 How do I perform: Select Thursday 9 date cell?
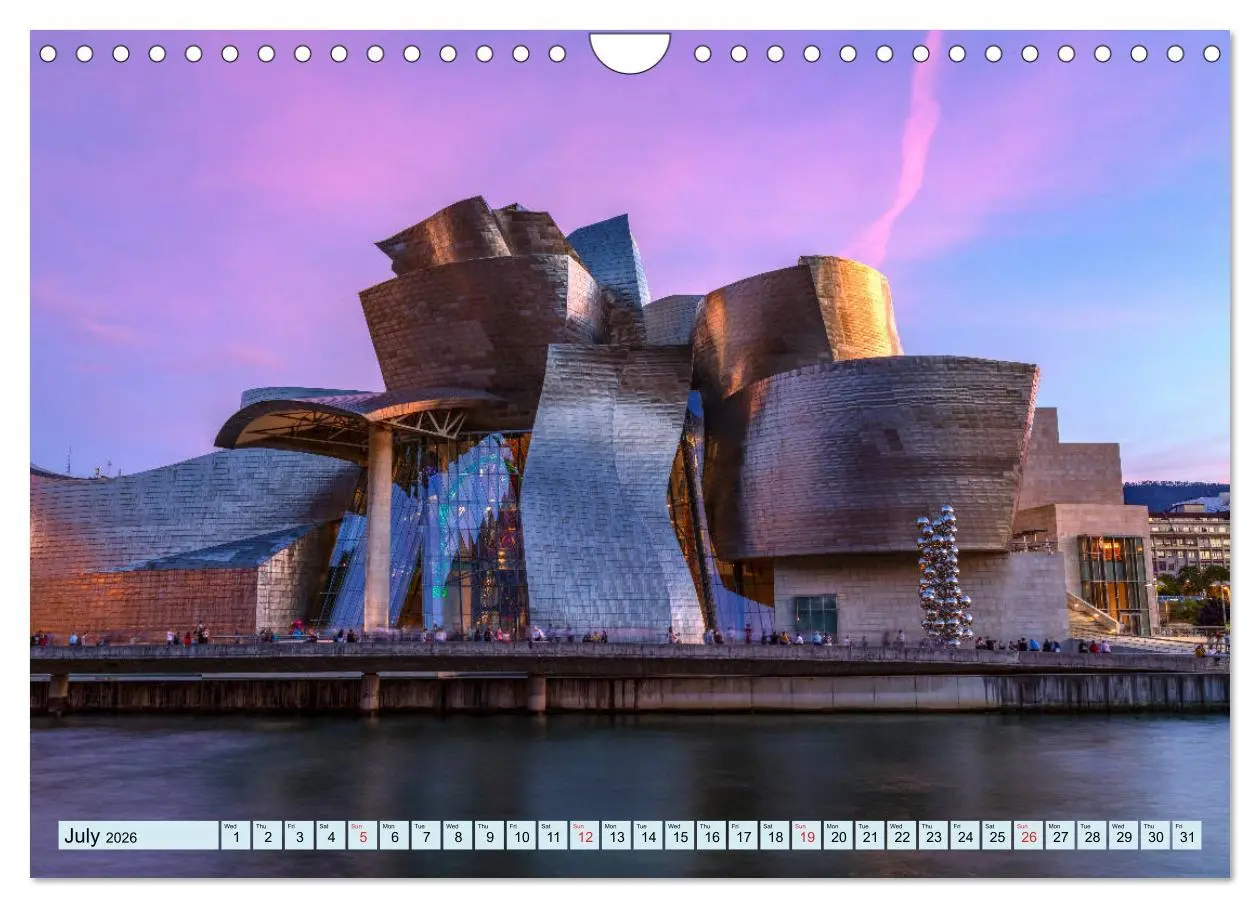489,835
